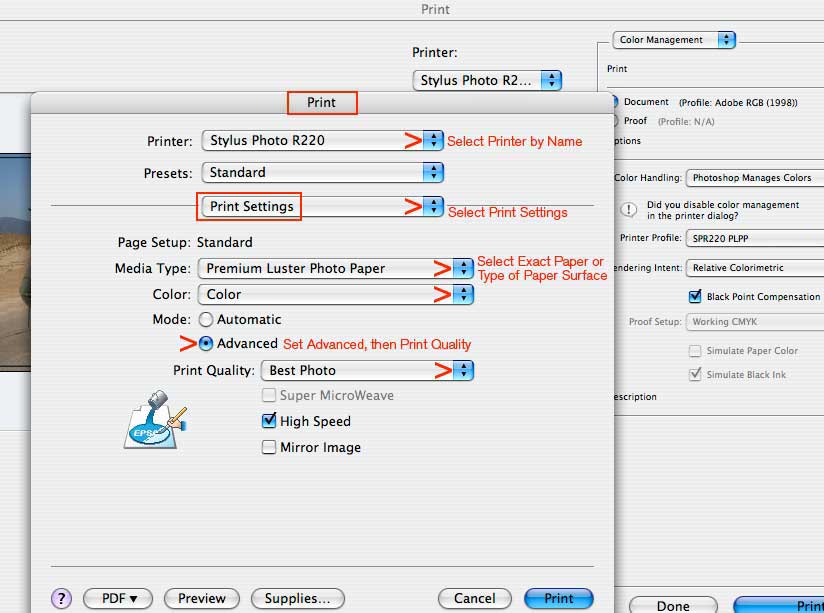Enable the Mirror Image checkbox
824x613 pixels.
pos(269,447)
